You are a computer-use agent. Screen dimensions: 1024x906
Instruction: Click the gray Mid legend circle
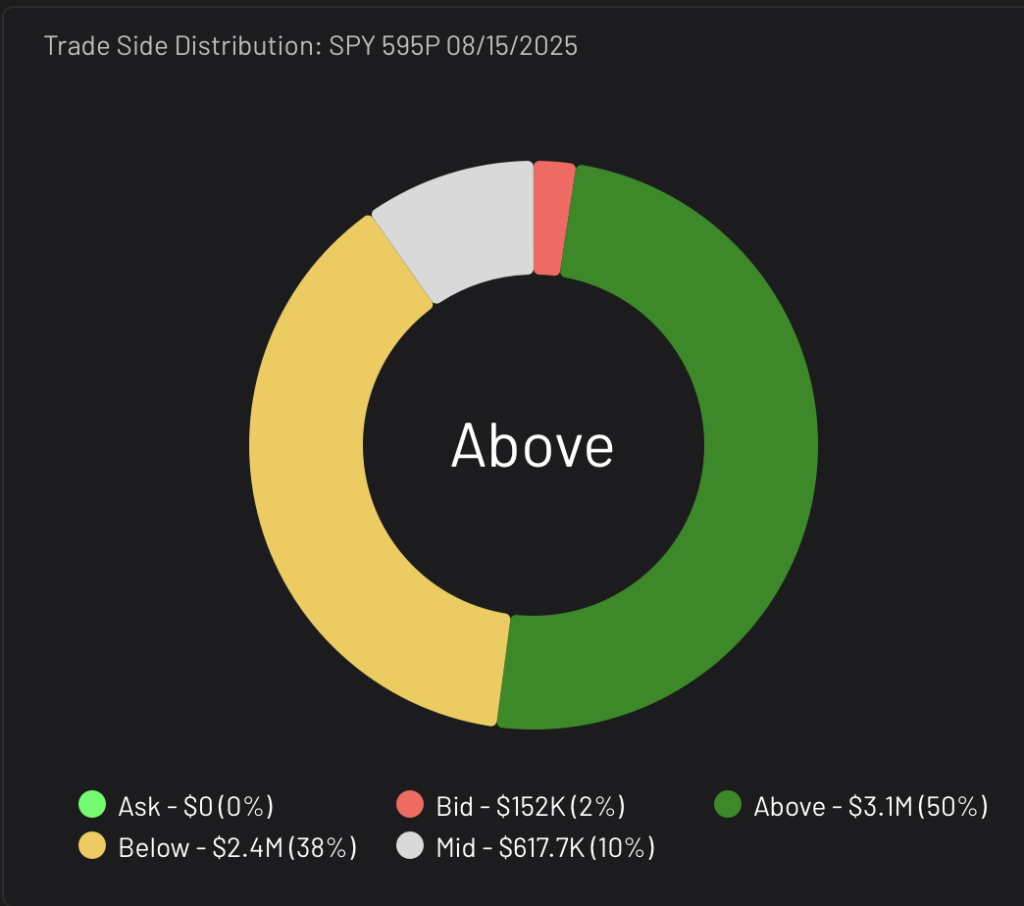point(410,845)
